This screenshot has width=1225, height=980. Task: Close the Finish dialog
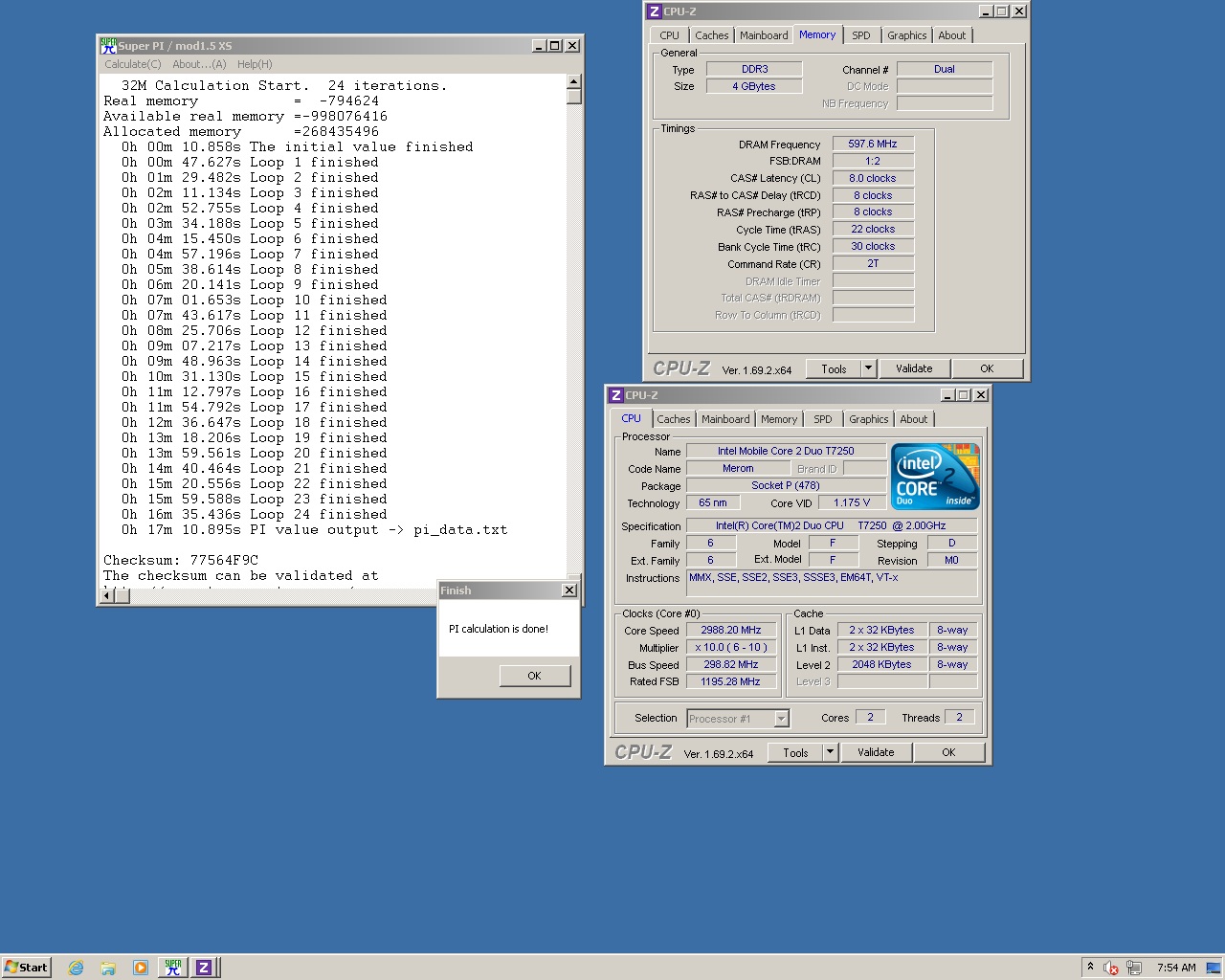(569, 590)
